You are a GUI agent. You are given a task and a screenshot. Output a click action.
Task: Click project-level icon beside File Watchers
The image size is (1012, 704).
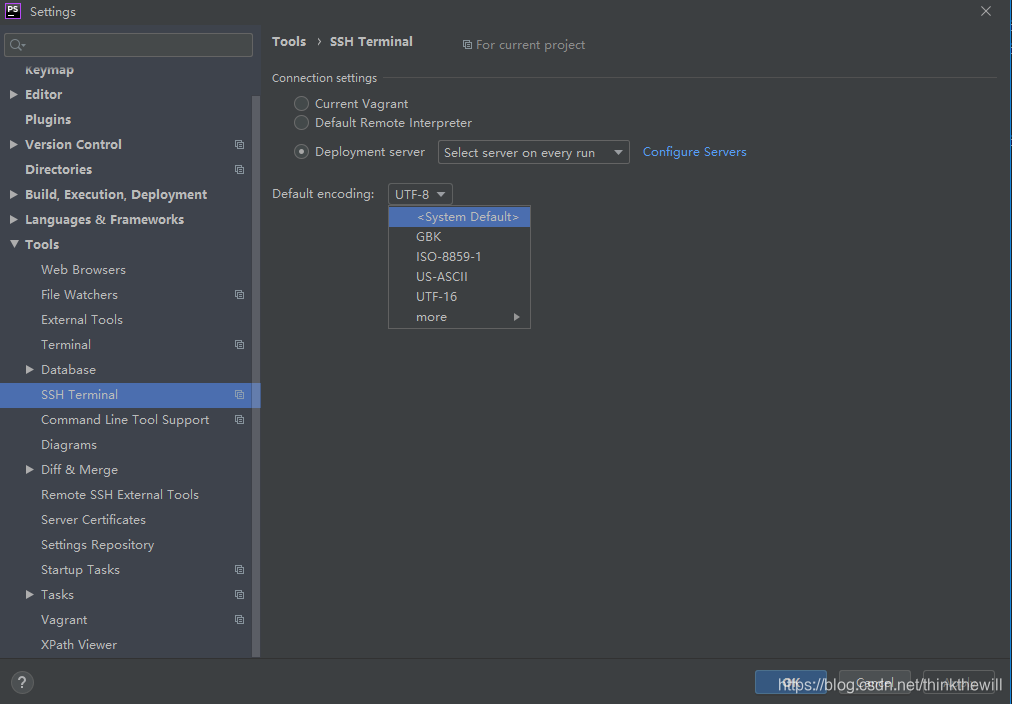(239, 295)
